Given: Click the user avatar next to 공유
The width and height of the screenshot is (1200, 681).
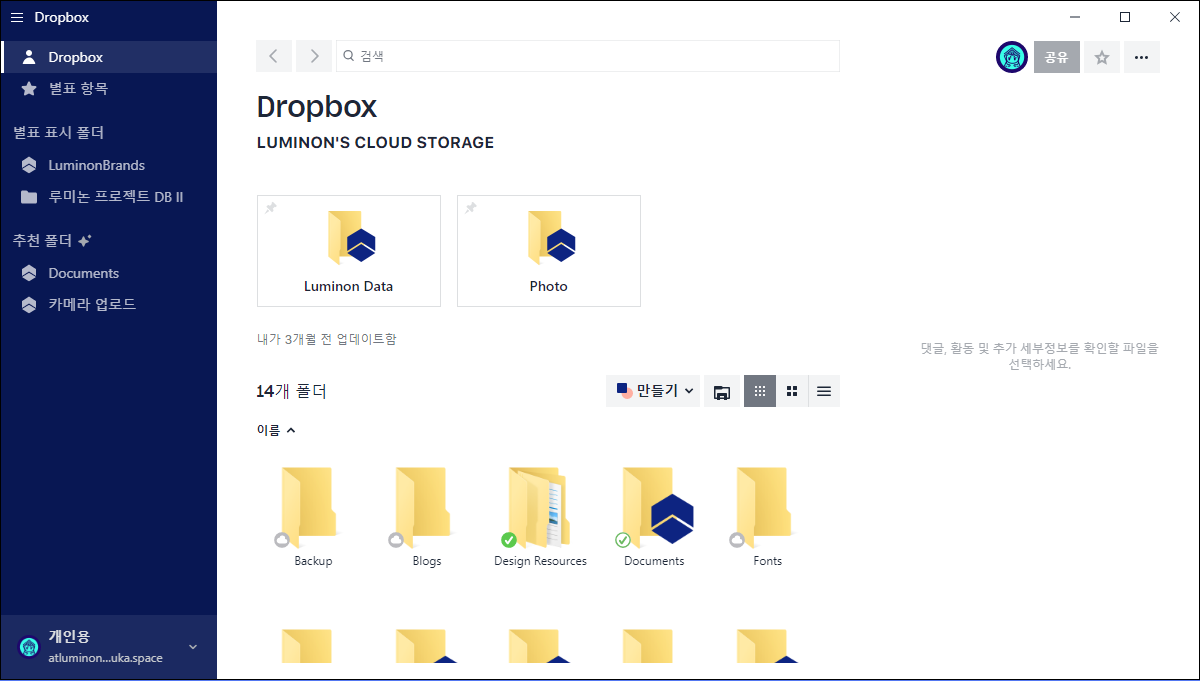Looking at the screenshot, I should (x=1012, y=57).
